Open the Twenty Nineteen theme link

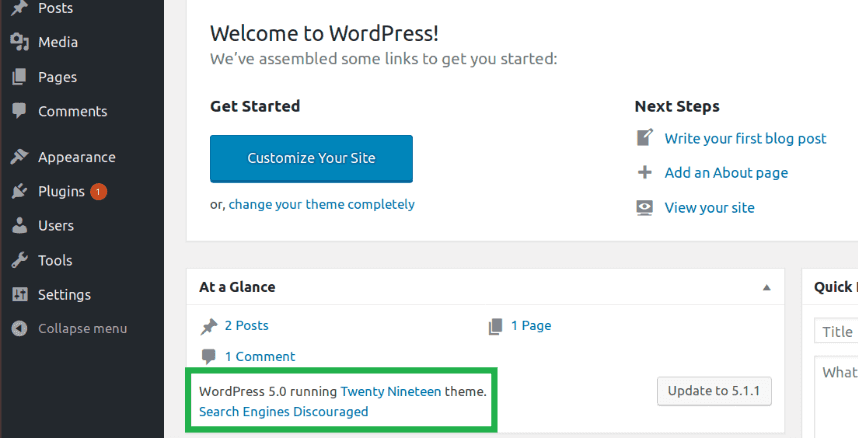point(390,391)
